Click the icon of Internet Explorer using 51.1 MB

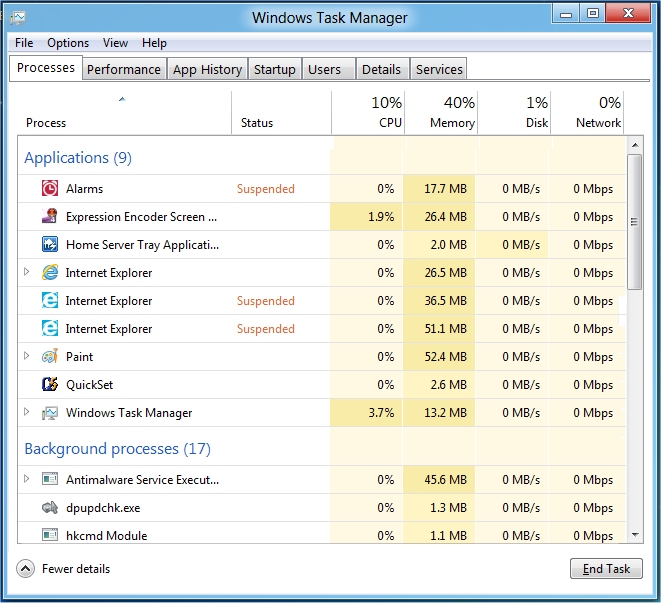(x=50, y=328)
